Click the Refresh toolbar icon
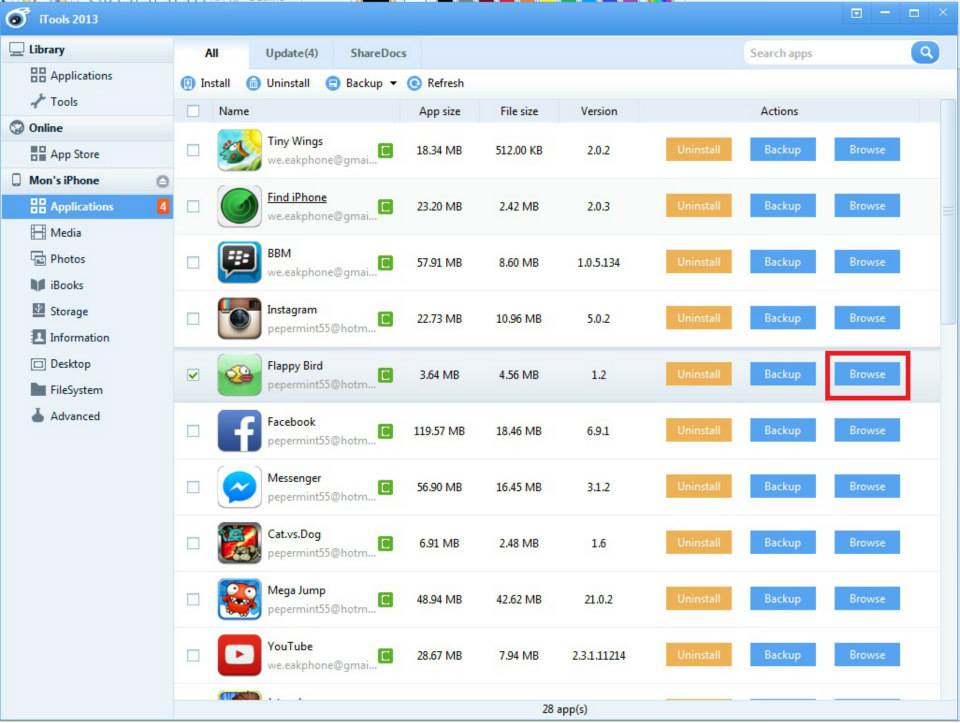The width and height of the screenshot is (960, 723). 414,83
